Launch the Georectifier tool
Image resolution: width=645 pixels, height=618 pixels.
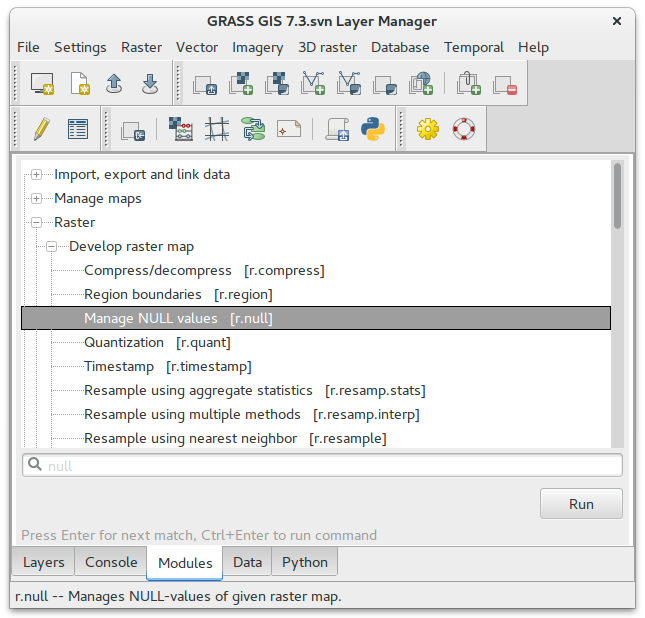[x=217, y=129]
